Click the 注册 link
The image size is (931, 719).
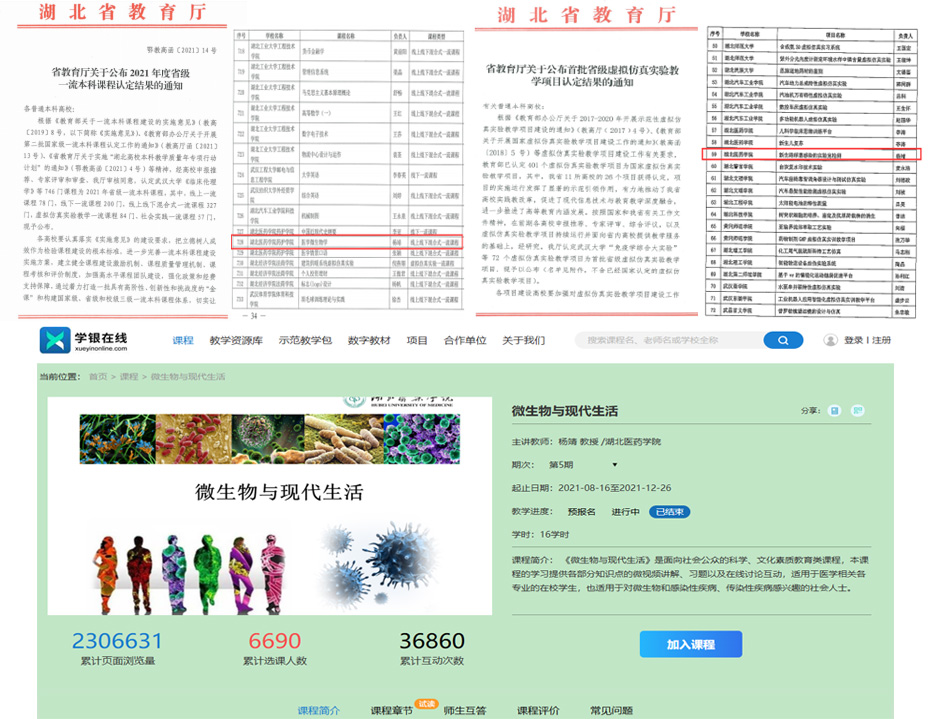pyautogui.click(x=881, y=341)
